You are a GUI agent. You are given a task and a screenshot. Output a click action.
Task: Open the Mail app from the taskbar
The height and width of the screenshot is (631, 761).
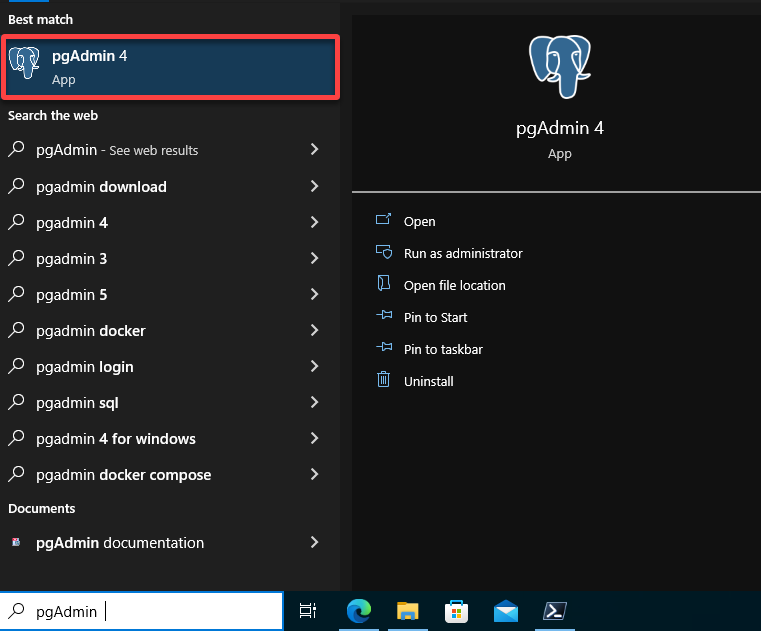506,611
